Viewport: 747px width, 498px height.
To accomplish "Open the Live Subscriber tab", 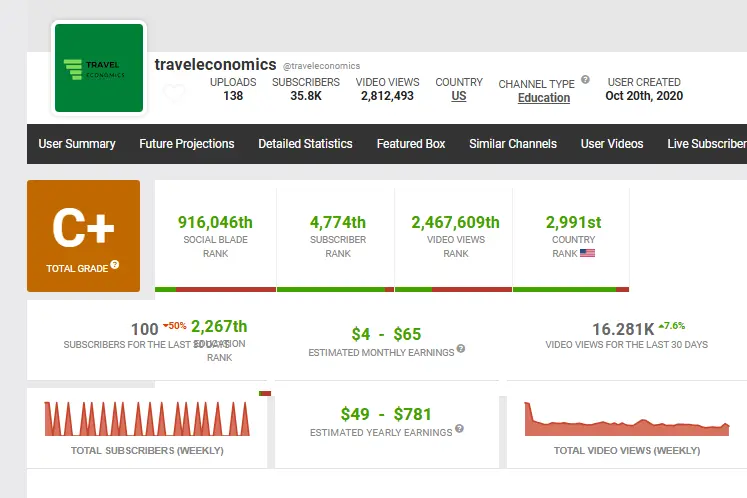I will pyautogui.click(x=707, y=144).
